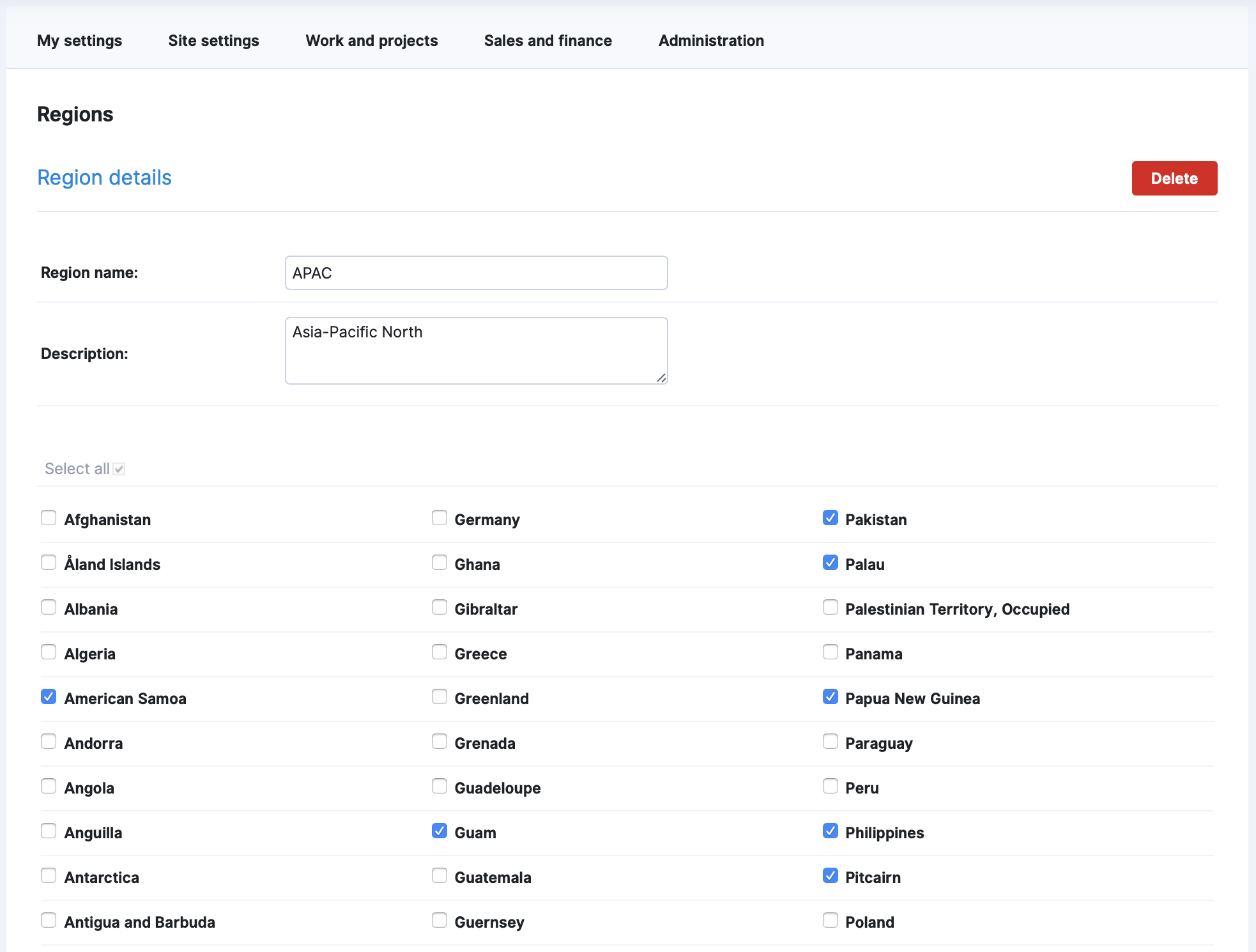Viewport: 1256px width, 952px height.
Task: Check the Guadeloupe checkbox
Action: pyautogui.click(x=440, y=786)
